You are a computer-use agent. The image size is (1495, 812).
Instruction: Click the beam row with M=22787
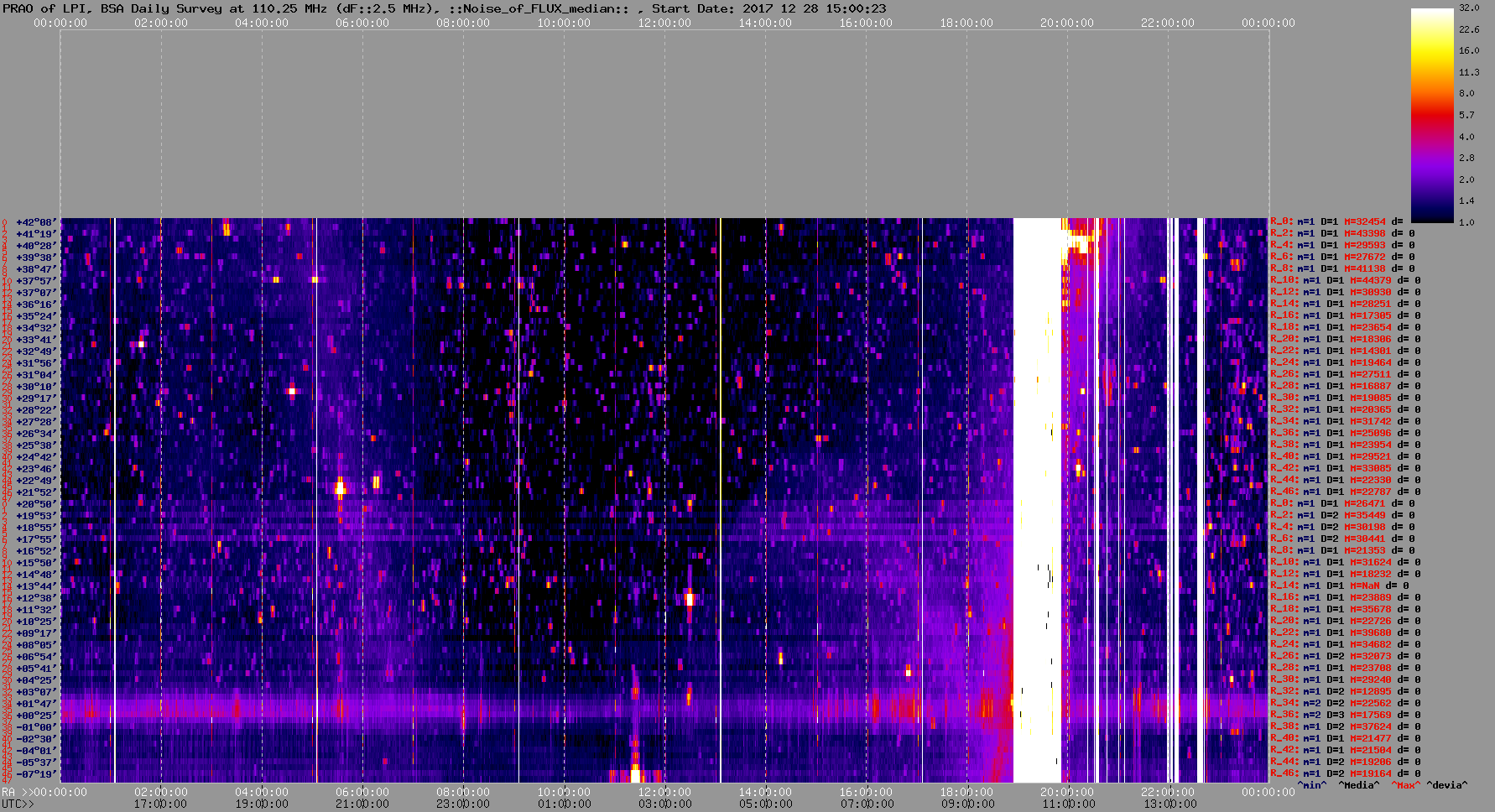tap(1346, 492)
